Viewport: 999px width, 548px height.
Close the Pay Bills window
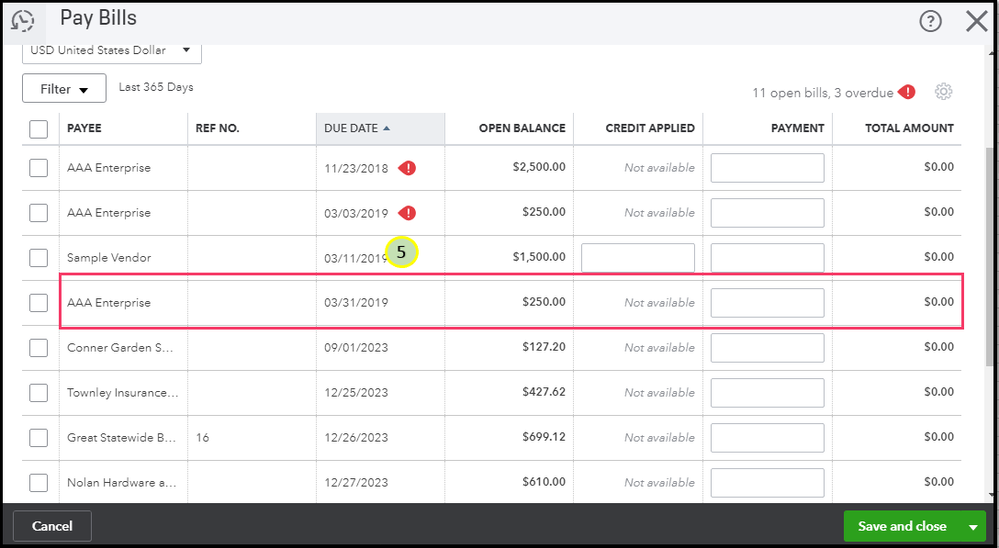click(x=976, y=21)
